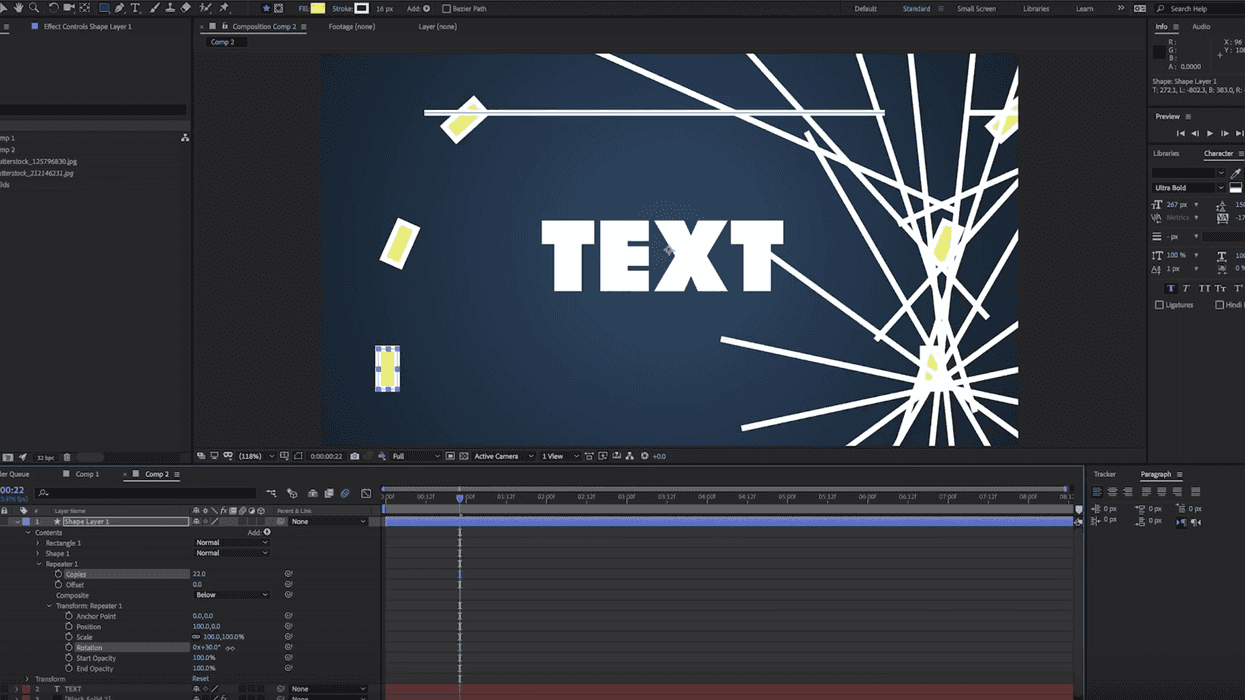
Task: Toggle stopwatch for Start Opacity property
Action: pyautogui.click(x=68, y=658)
